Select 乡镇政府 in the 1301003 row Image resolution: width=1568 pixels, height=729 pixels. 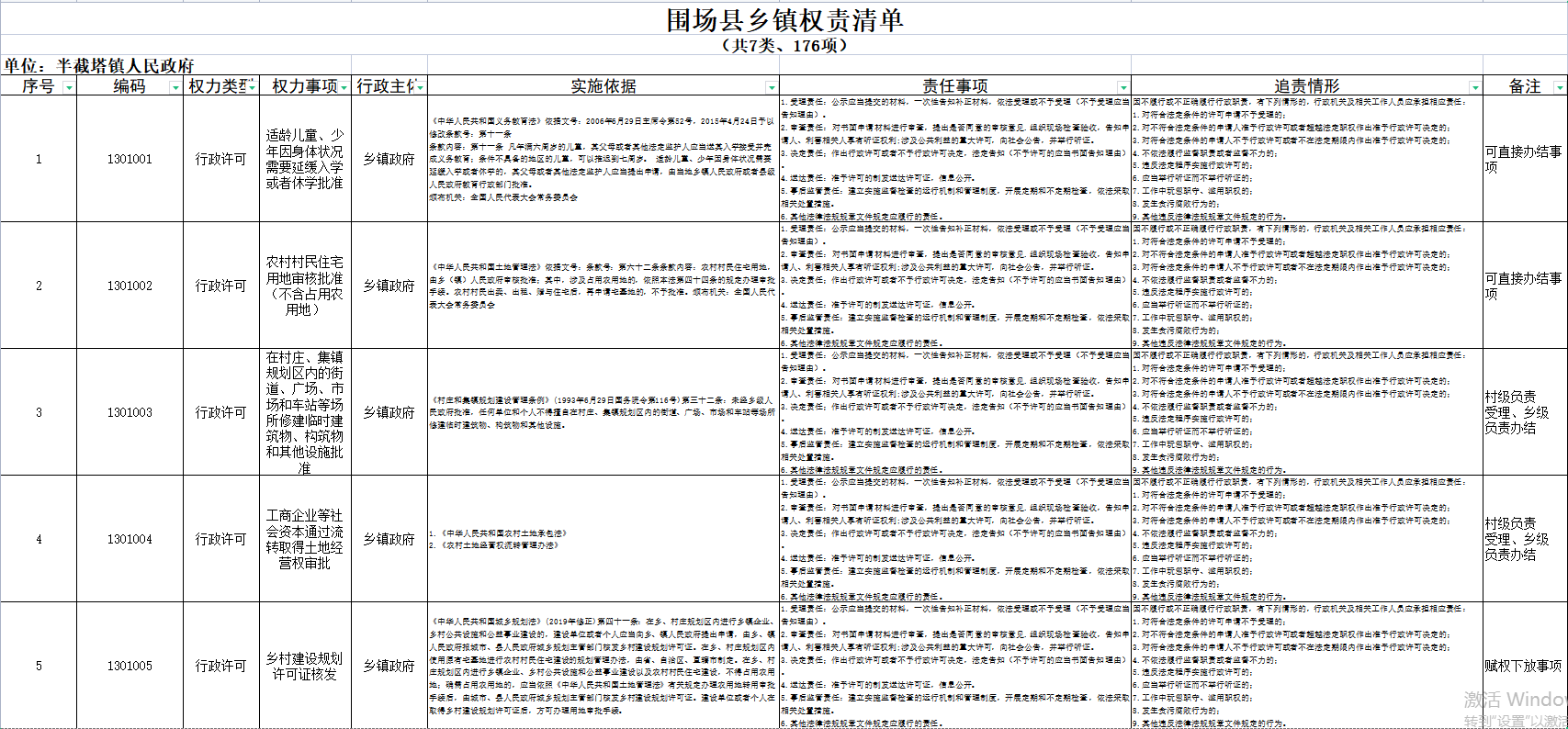pos(389,412)
